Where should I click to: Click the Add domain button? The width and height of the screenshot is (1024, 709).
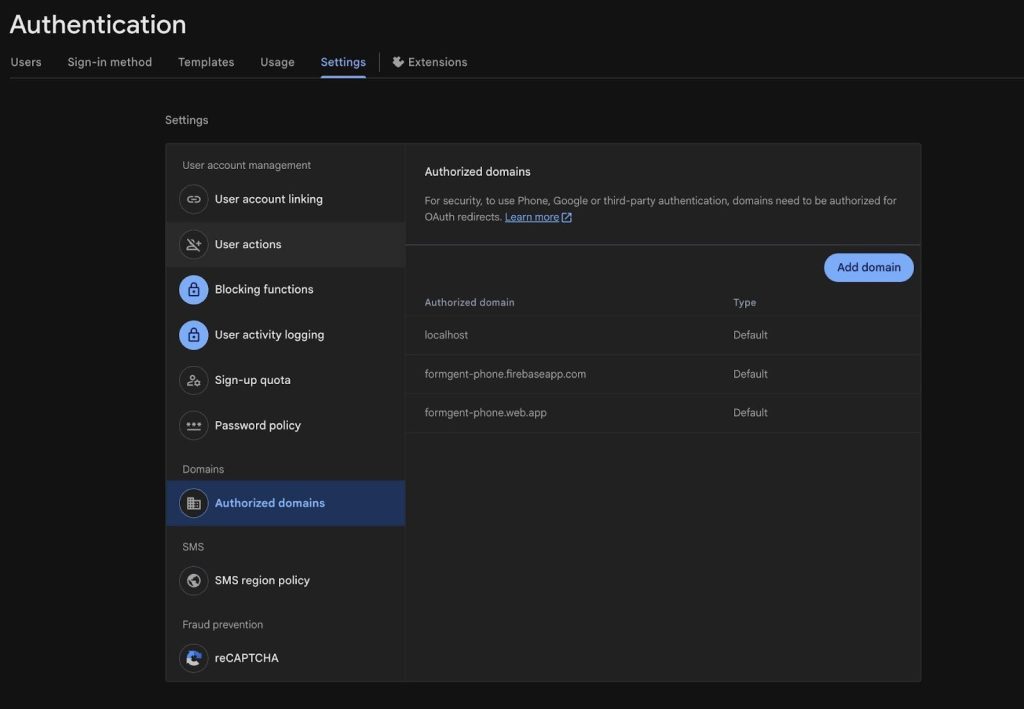click(869, 268)
